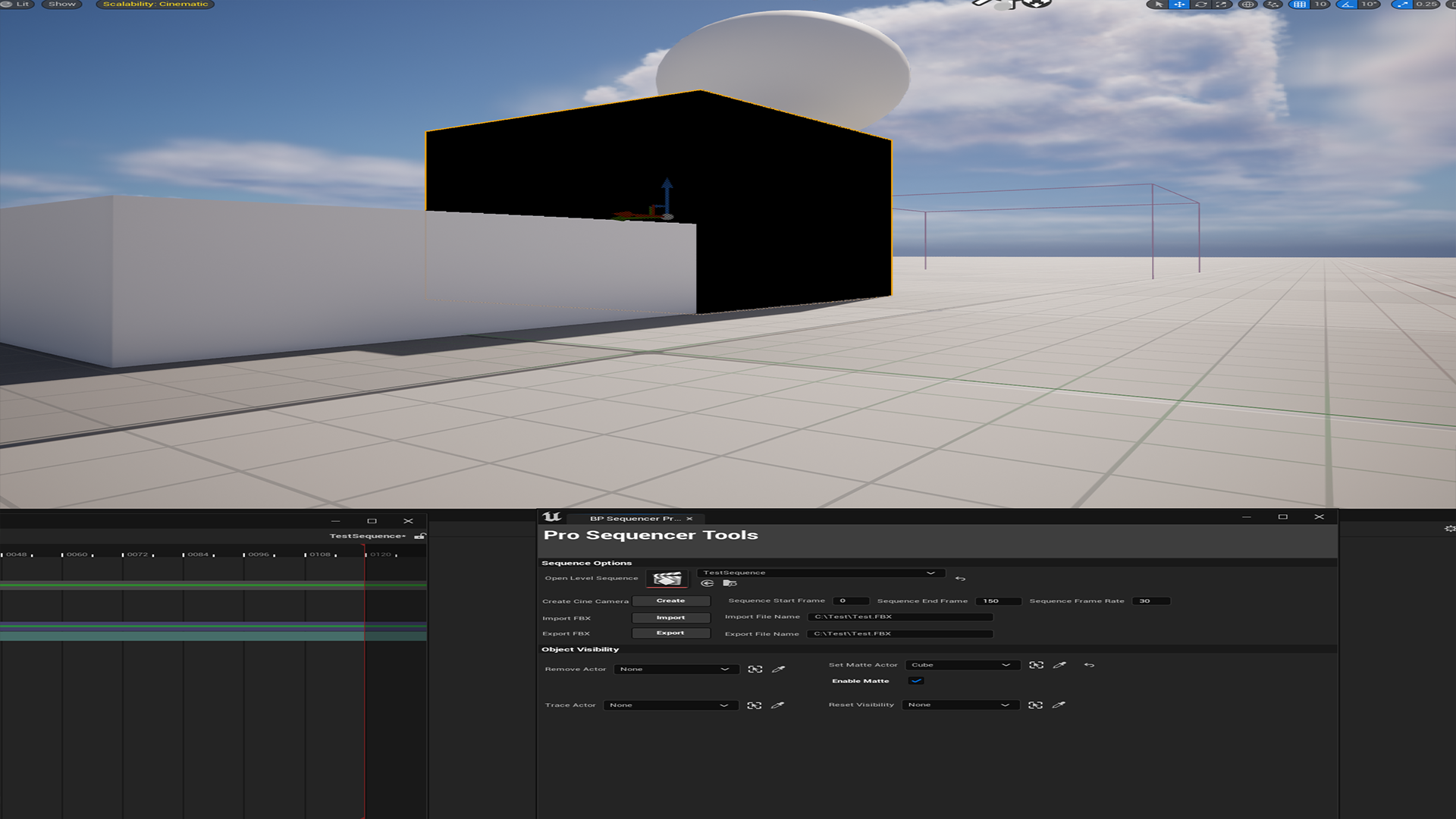The height and width of the screenshot is (819, 1456).
Task: Click the Sequence End Frame input field
Action: pyautogui.click(x=998, y=601)
